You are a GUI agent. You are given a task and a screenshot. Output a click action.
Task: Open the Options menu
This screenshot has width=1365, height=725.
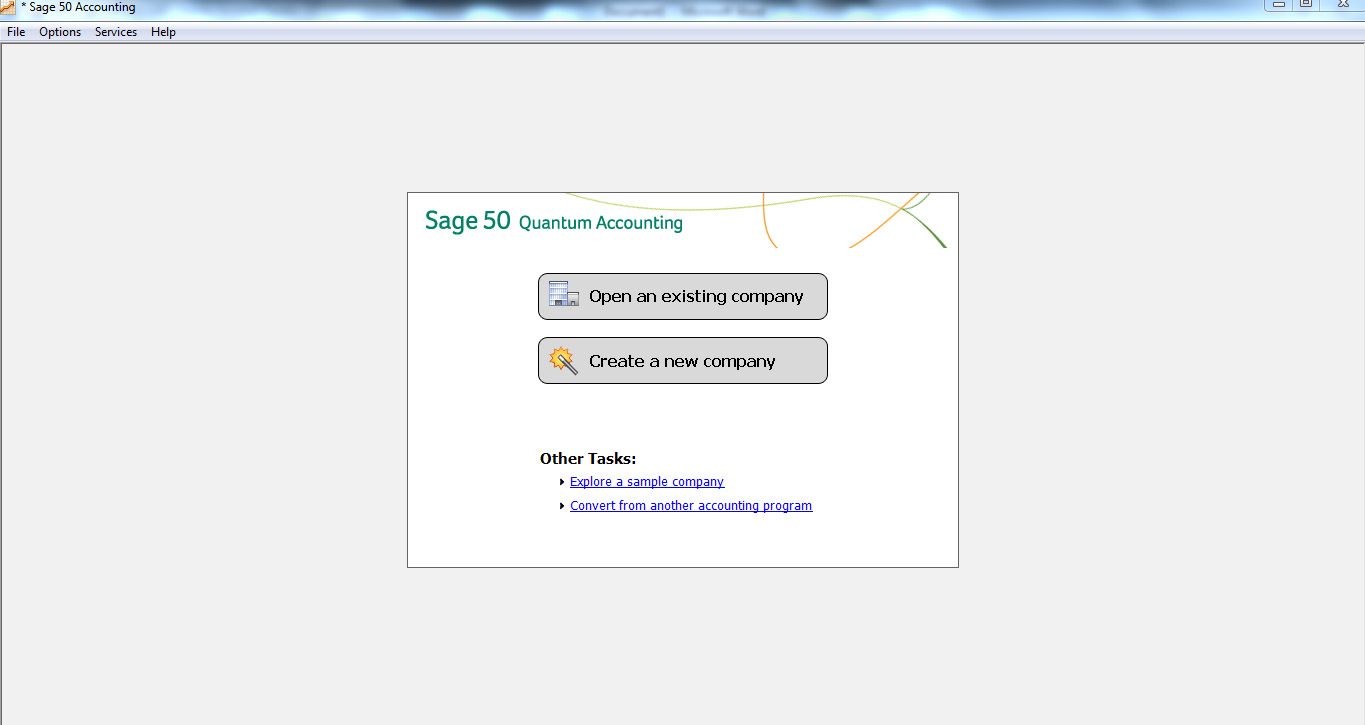coord(60,32)
